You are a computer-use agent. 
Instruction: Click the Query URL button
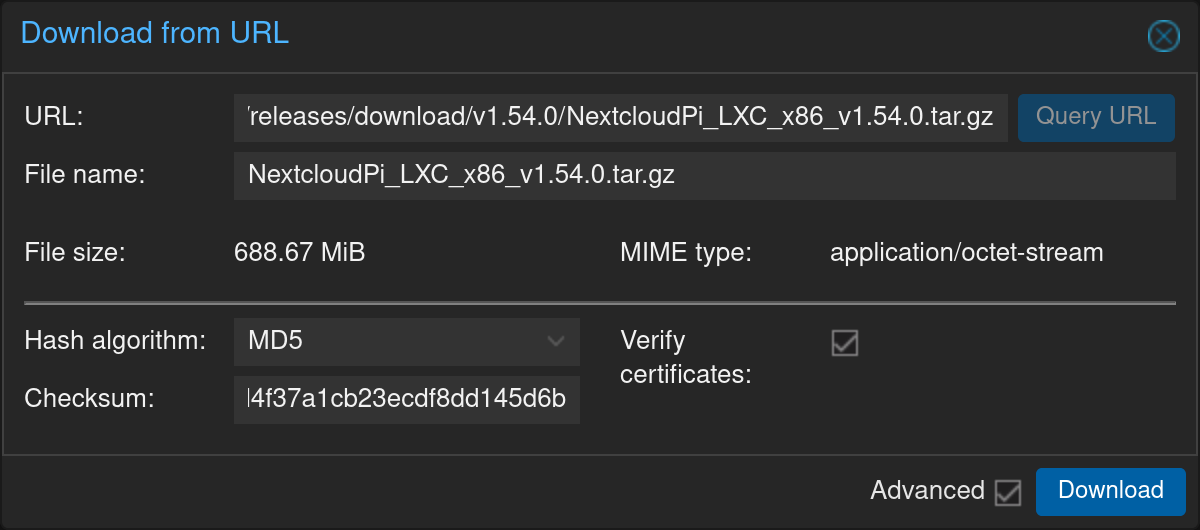pos(1096,118)
